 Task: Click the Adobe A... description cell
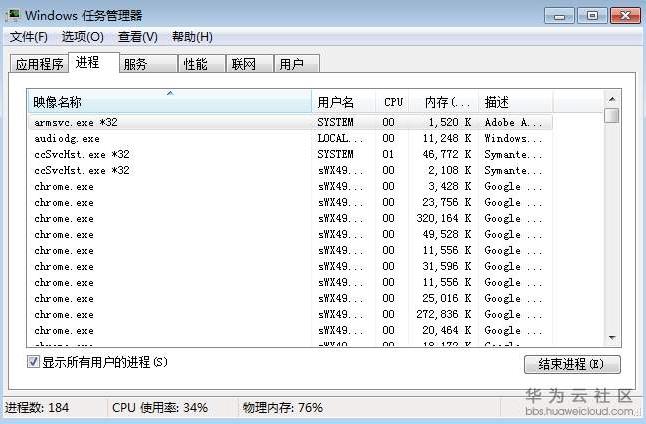pyautogui.click(x=513, y=122)
